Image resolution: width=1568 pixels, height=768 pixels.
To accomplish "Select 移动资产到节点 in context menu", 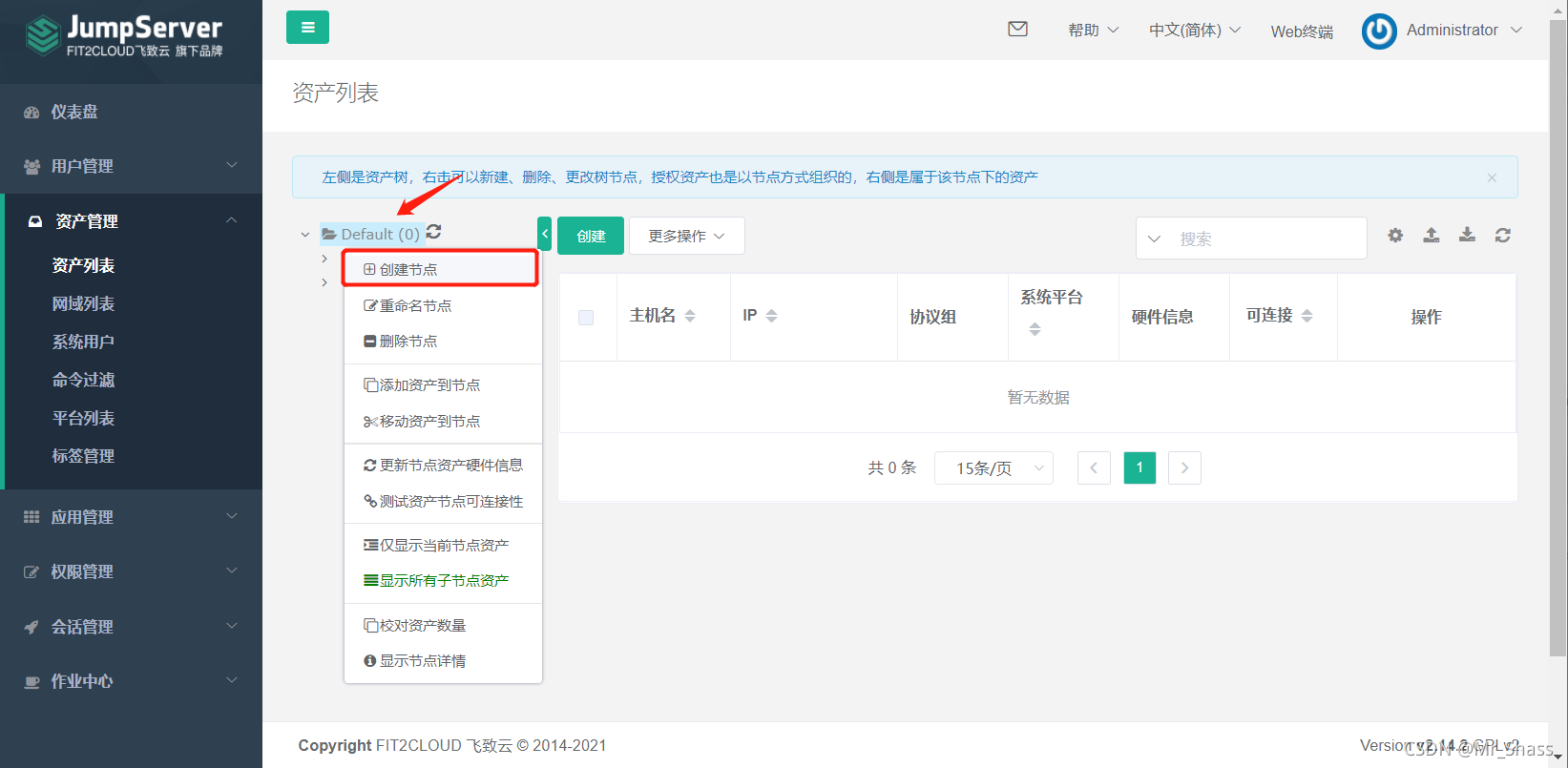I will 443,421.
